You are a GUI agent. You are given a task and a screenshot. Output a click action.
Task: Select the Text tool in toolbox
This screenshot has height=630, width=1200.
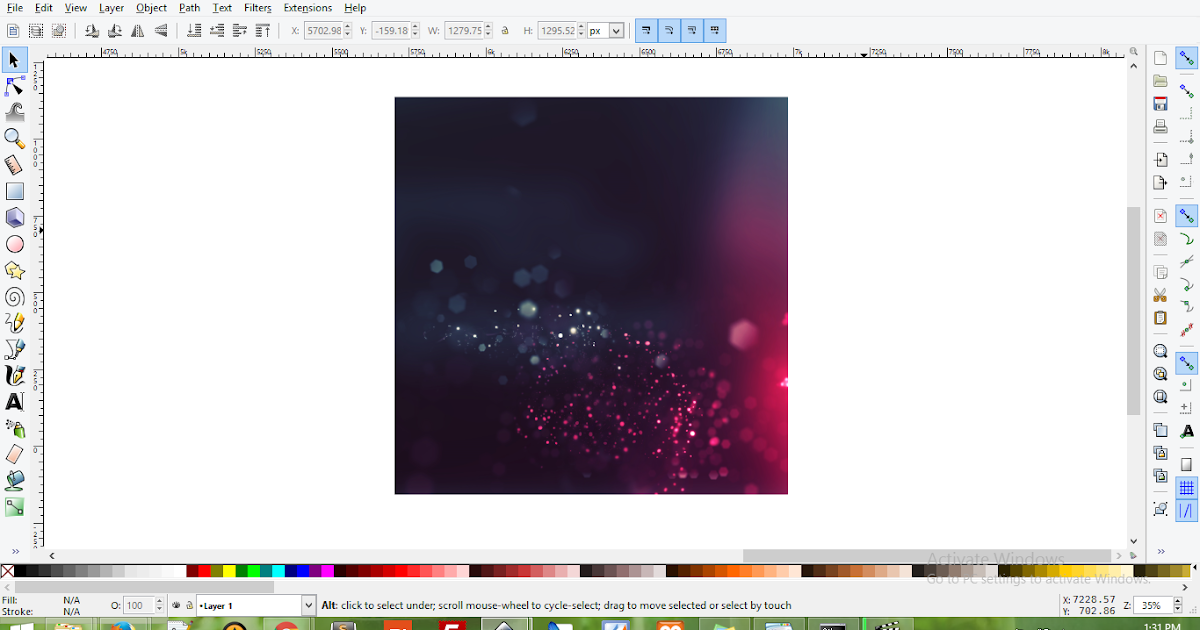point(15,402)
